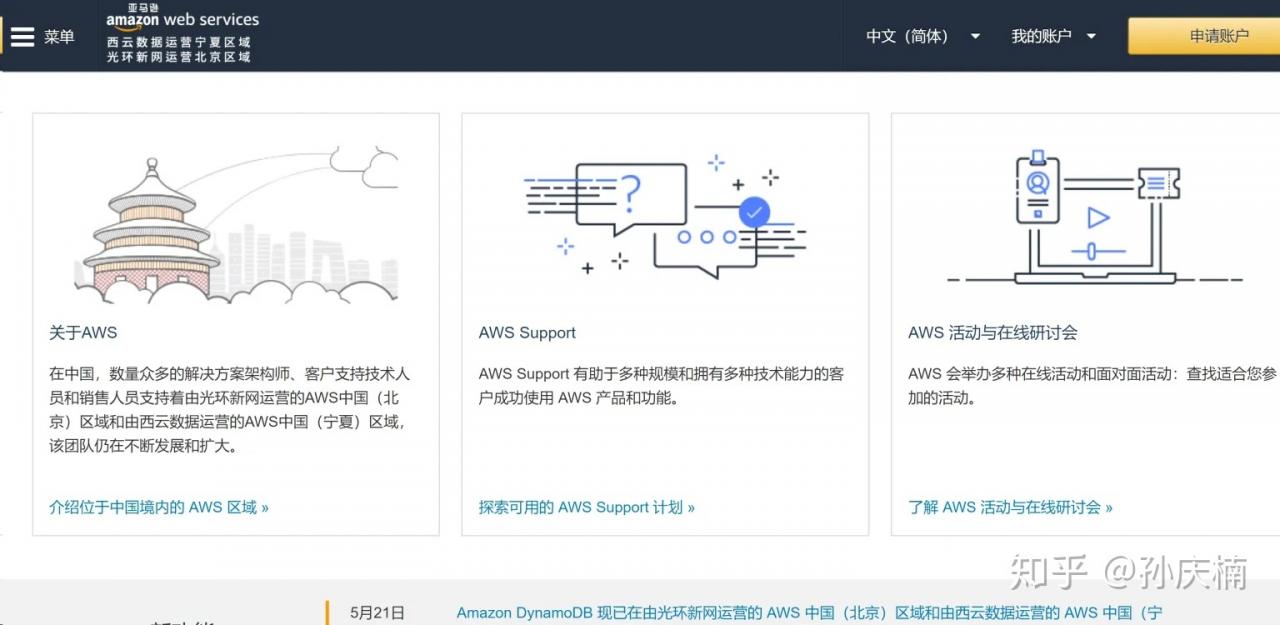
Task: Click the 5月21日 news date
Action: (x=378, y=613)
